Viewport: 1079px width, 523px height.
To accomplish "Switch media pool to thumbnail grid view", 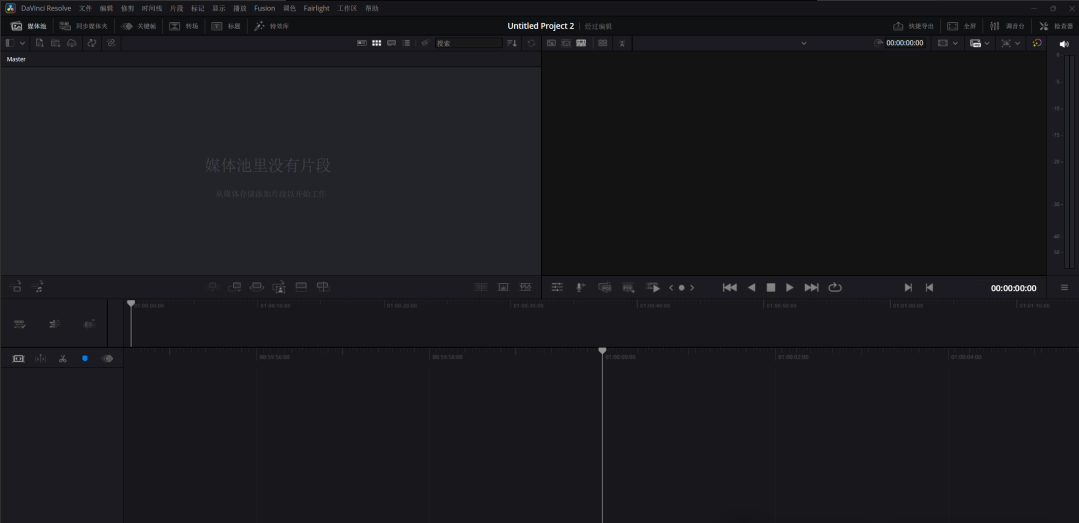I will (377, 43).
